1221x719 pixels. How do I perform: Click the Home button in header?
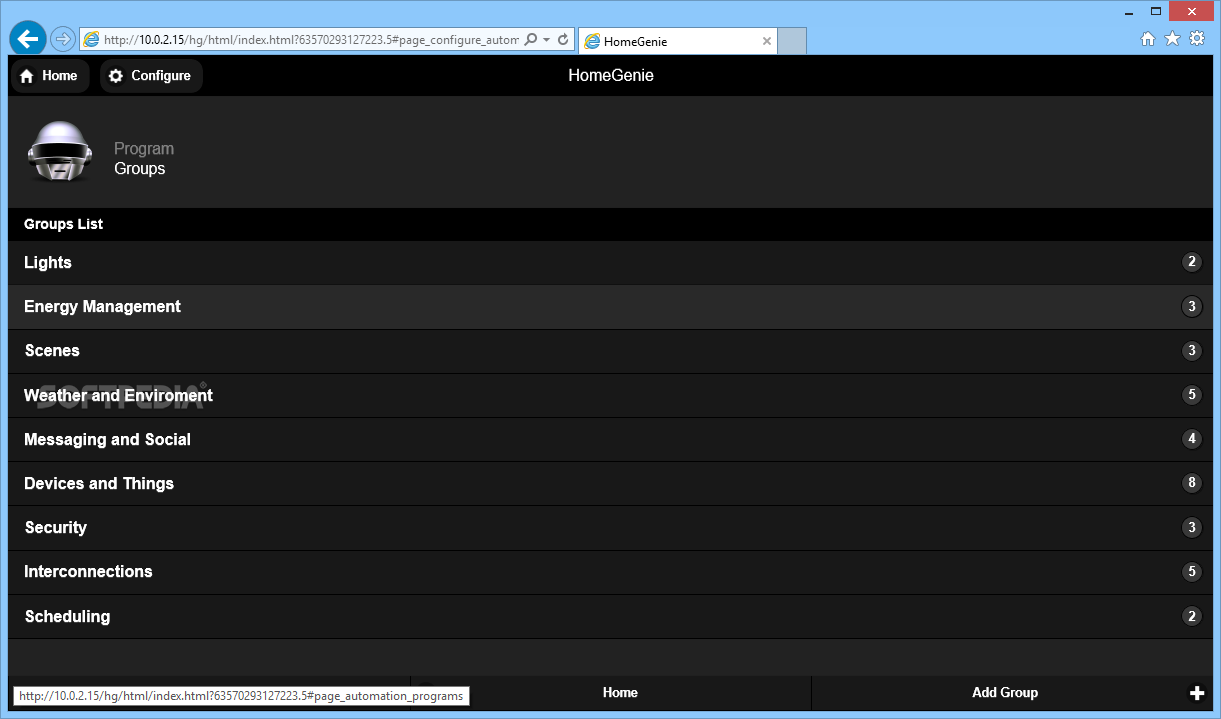49,76
